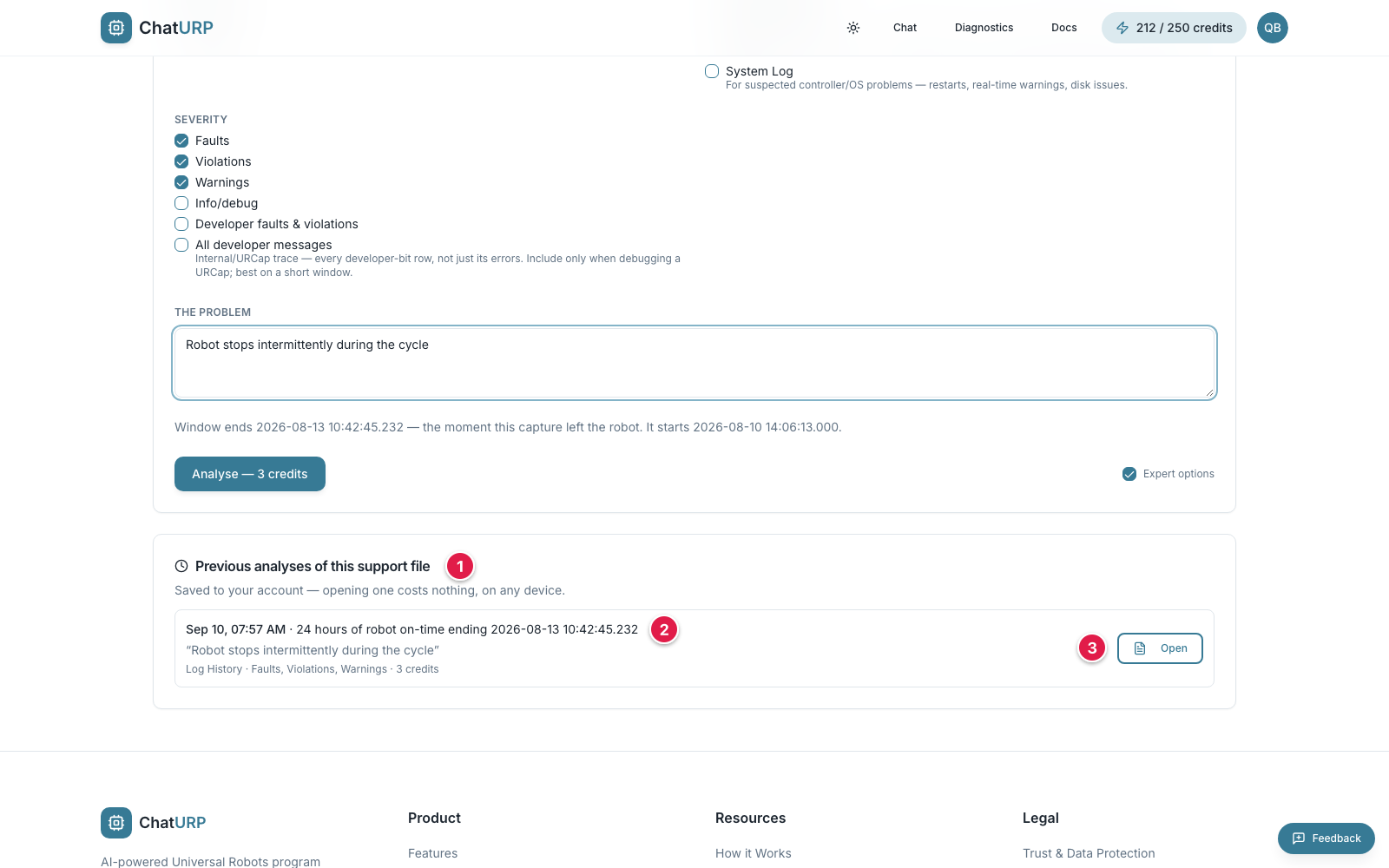Open the Features footer link

[432, 853]
